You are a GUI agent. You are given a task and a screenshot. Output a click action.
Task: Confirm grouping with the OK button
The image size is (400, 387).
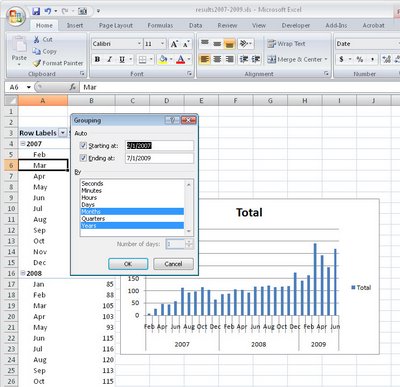coord(128,264)
